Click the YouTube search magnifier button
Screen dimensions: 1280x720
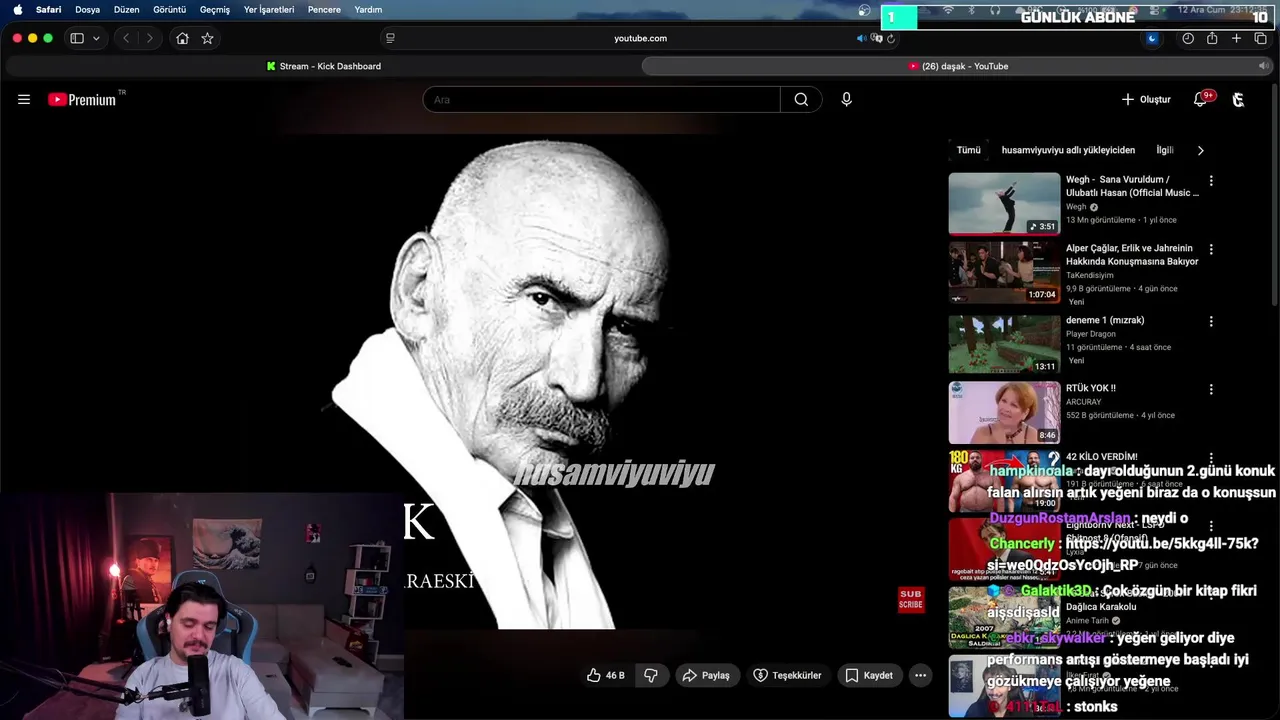(801, 99)
